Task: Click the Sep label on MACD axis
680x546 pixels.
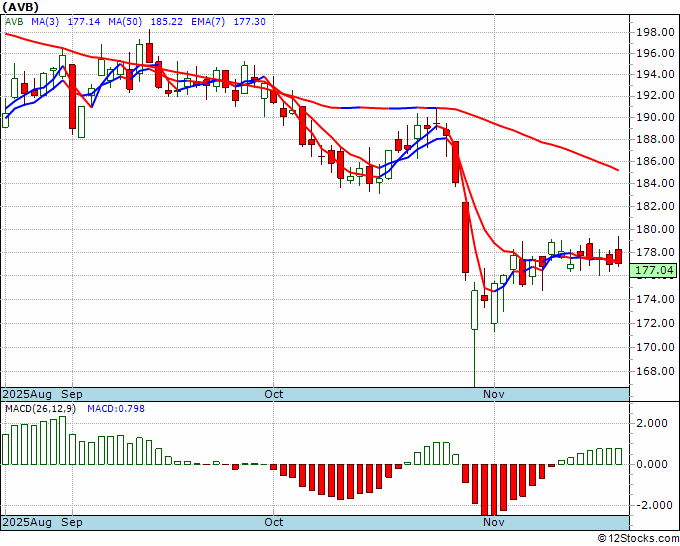Action: 72,523
